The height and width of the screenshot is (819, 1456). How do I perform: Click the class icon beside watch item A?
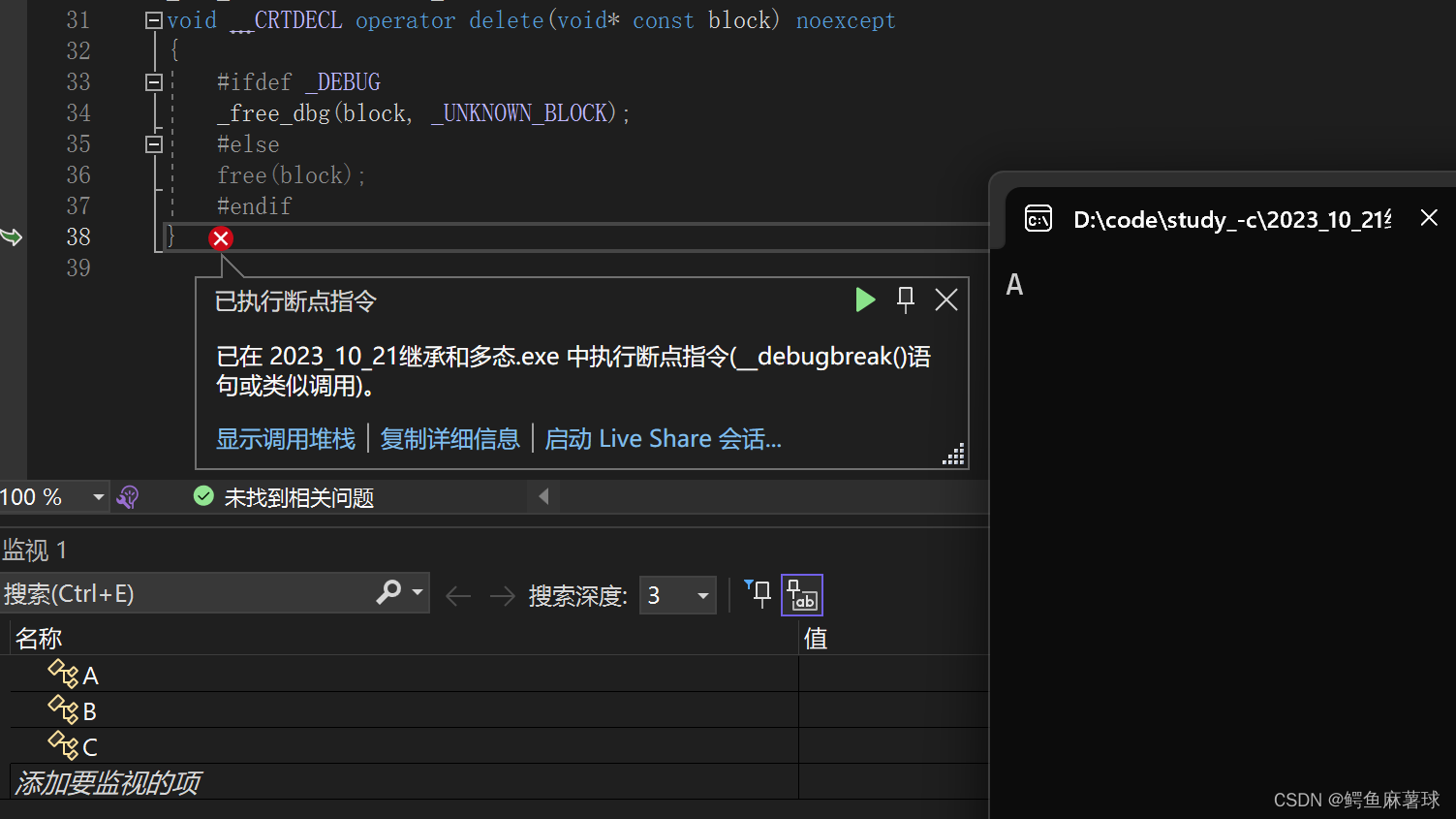(x=64, y=674)
